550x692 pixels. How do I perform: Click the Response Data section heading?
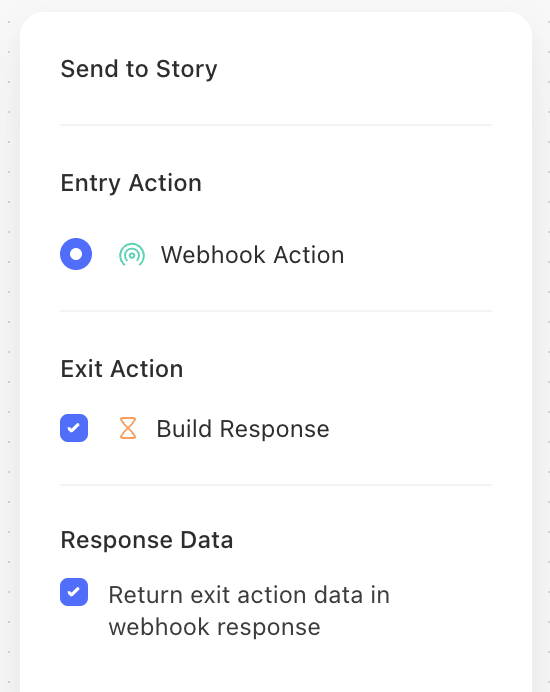click(x=147, y=540)
